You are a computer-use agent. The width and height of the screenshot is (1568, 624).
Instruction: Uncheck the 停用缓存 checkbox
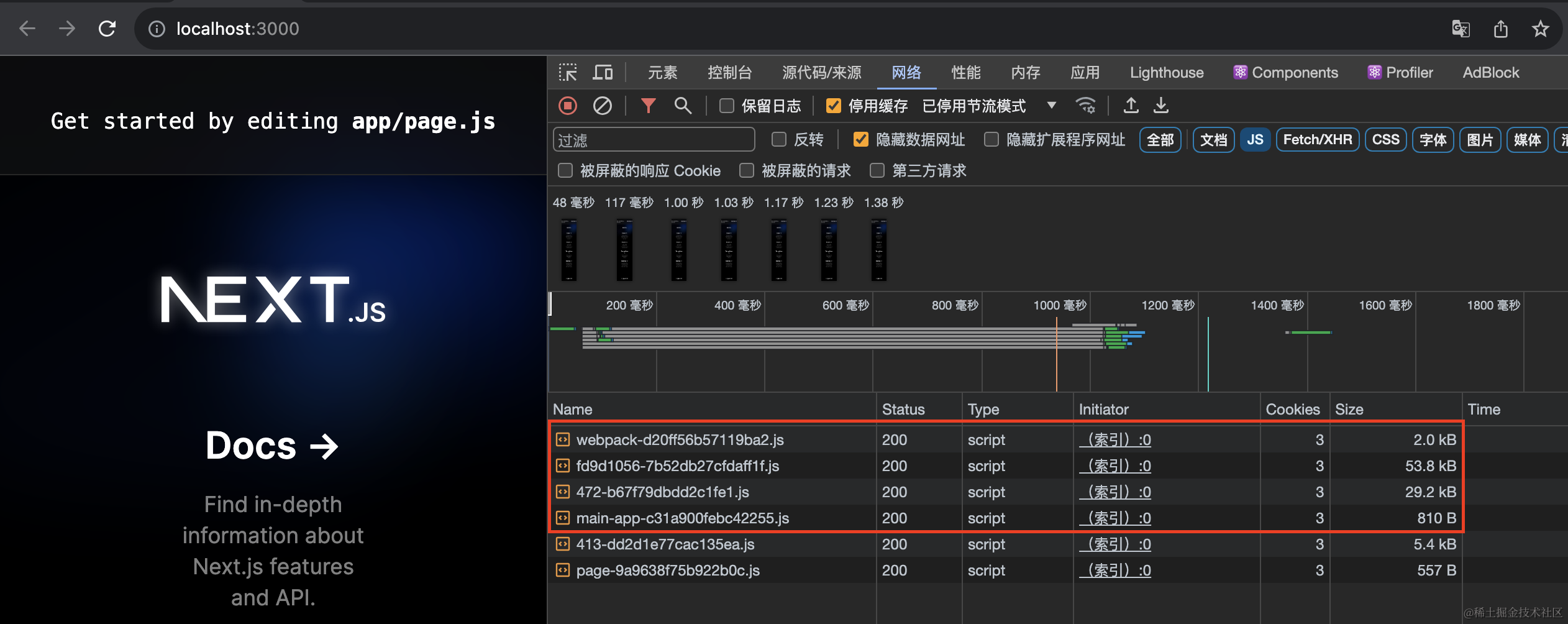tap(833, 106)
